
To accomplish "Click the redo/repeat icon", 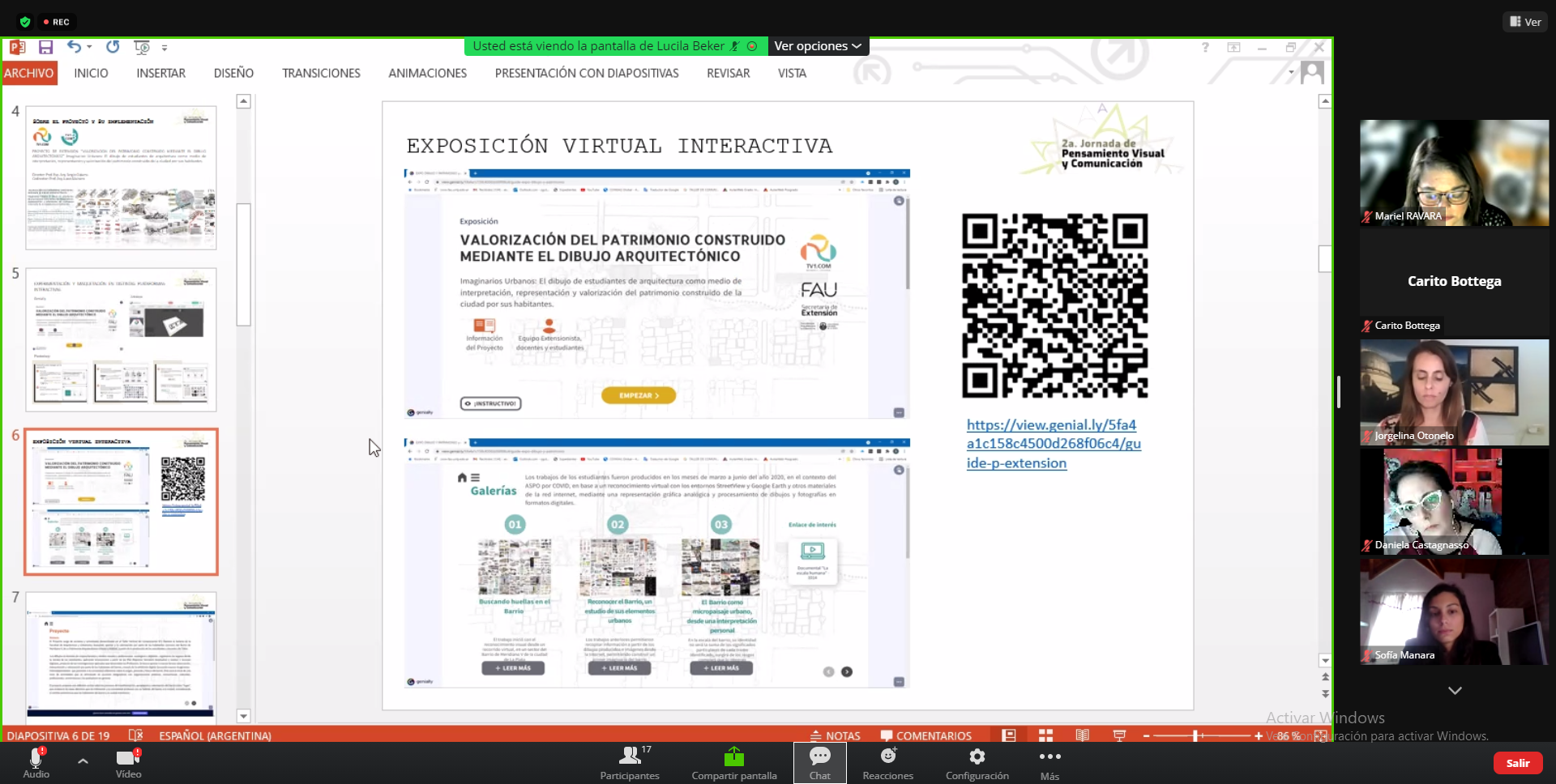I will pyautogui.click(x=113, y=47).
